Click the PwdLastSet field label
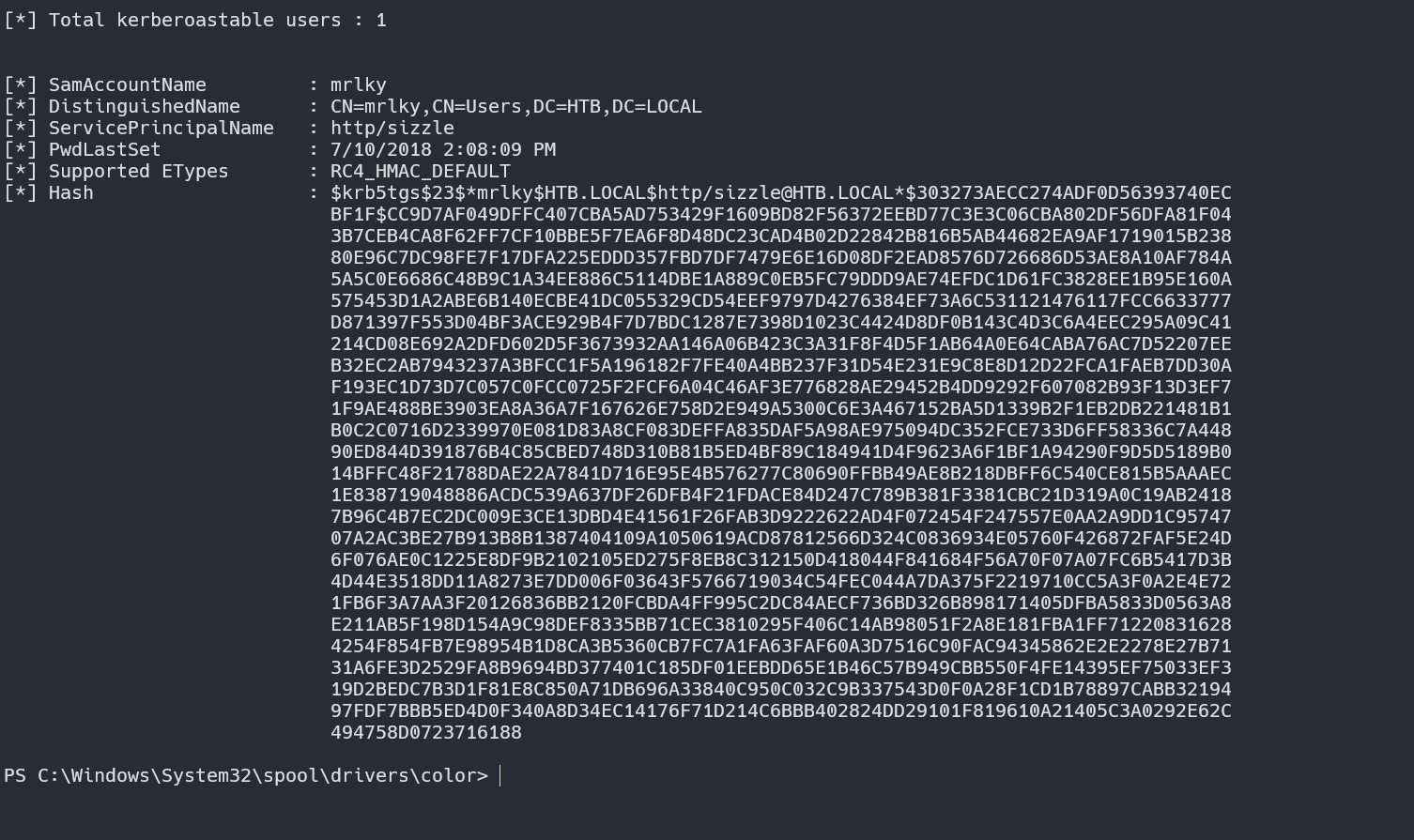This screenshot has width=1414, height=840. tap(104, 149)
